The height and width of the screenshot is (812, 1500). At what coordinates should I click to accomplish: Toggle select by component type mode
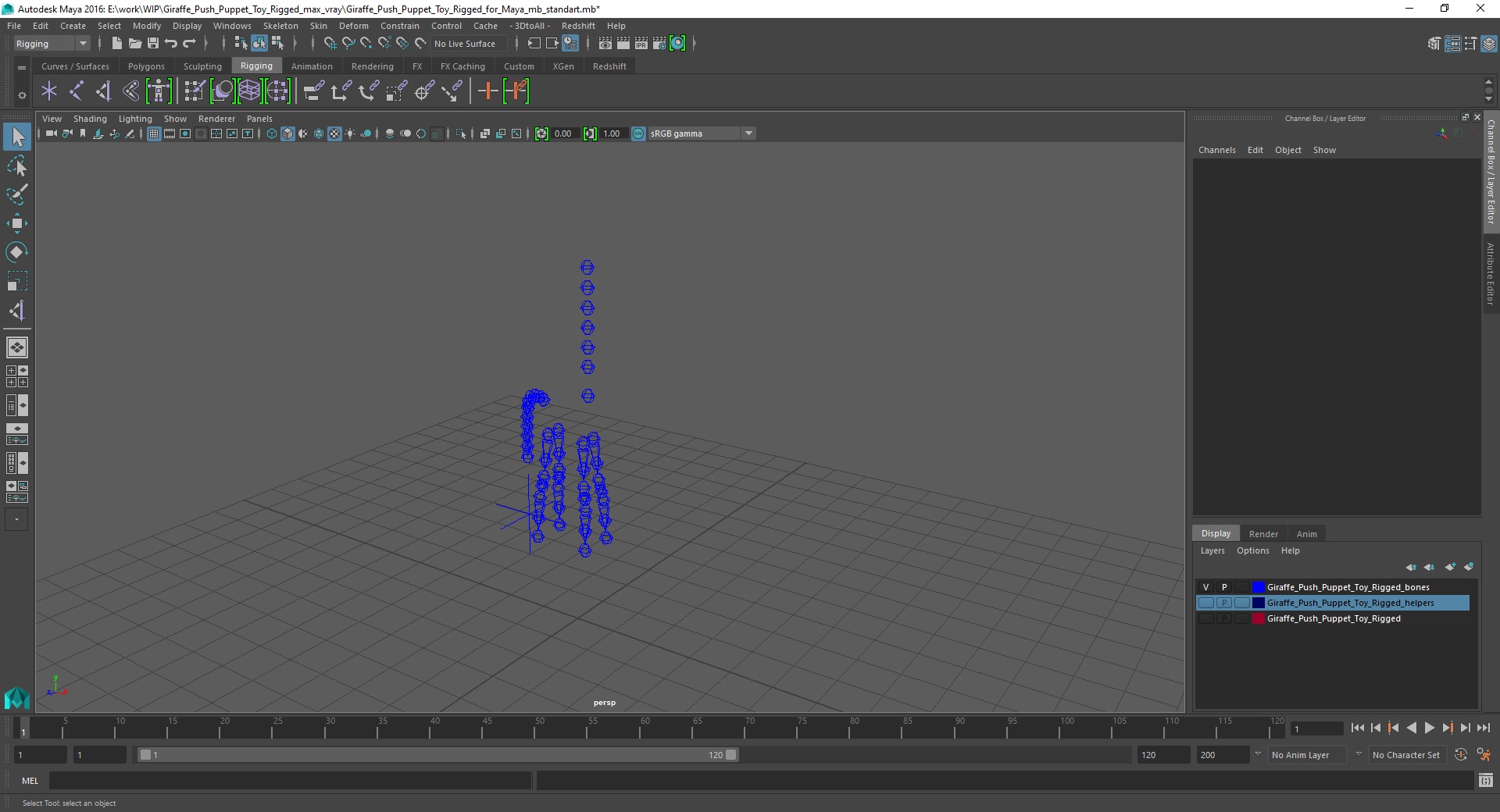tap(277, 44)
